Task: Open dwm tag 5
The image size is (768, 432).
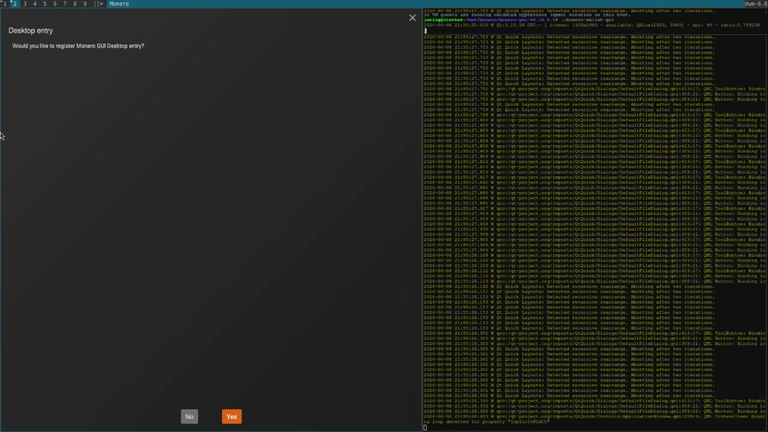Action: click(45, 3)
